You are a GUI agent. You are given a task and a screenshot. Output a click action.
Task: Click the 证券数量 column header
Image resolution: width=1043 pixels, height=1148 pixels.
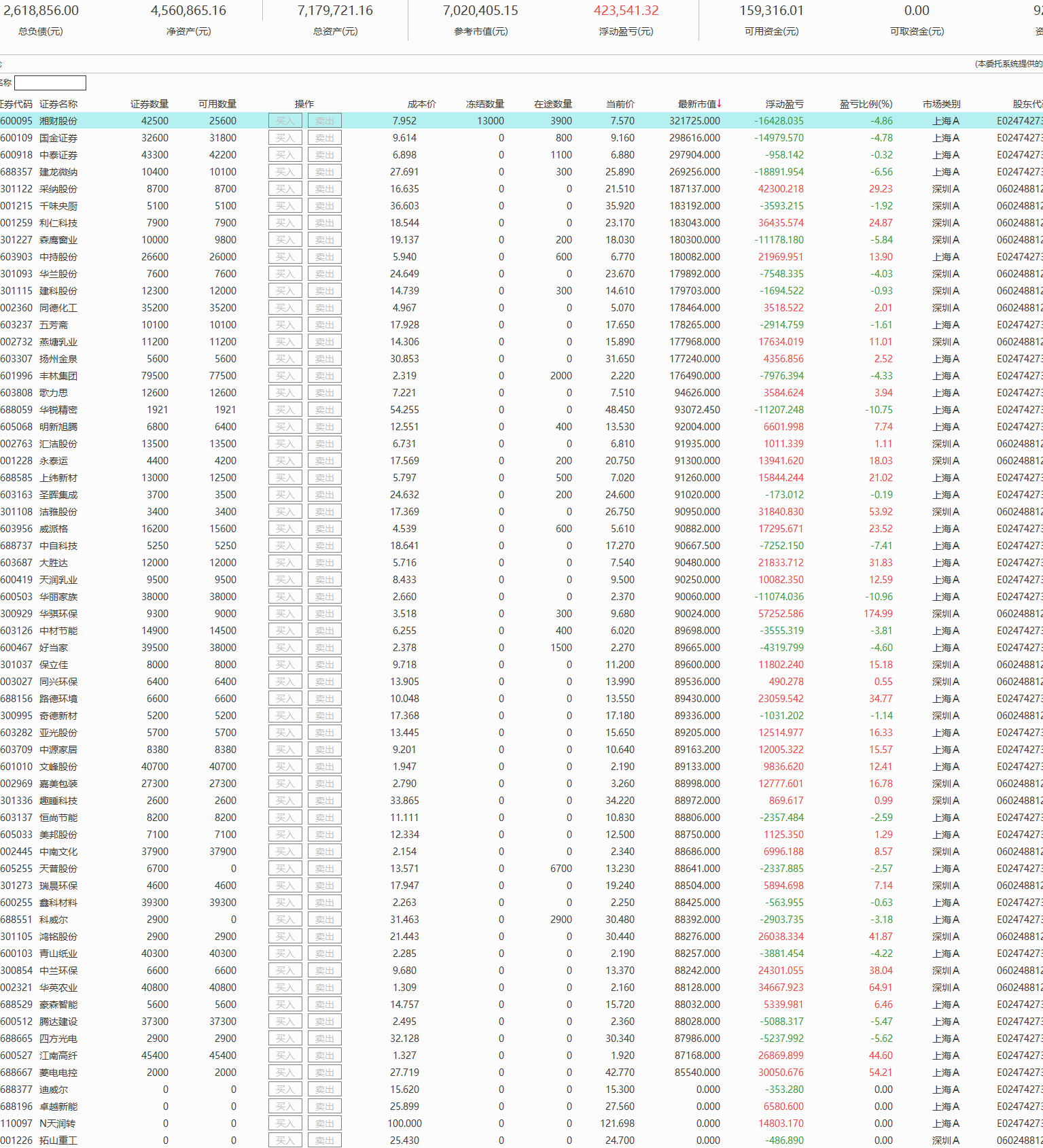point(149,104)
